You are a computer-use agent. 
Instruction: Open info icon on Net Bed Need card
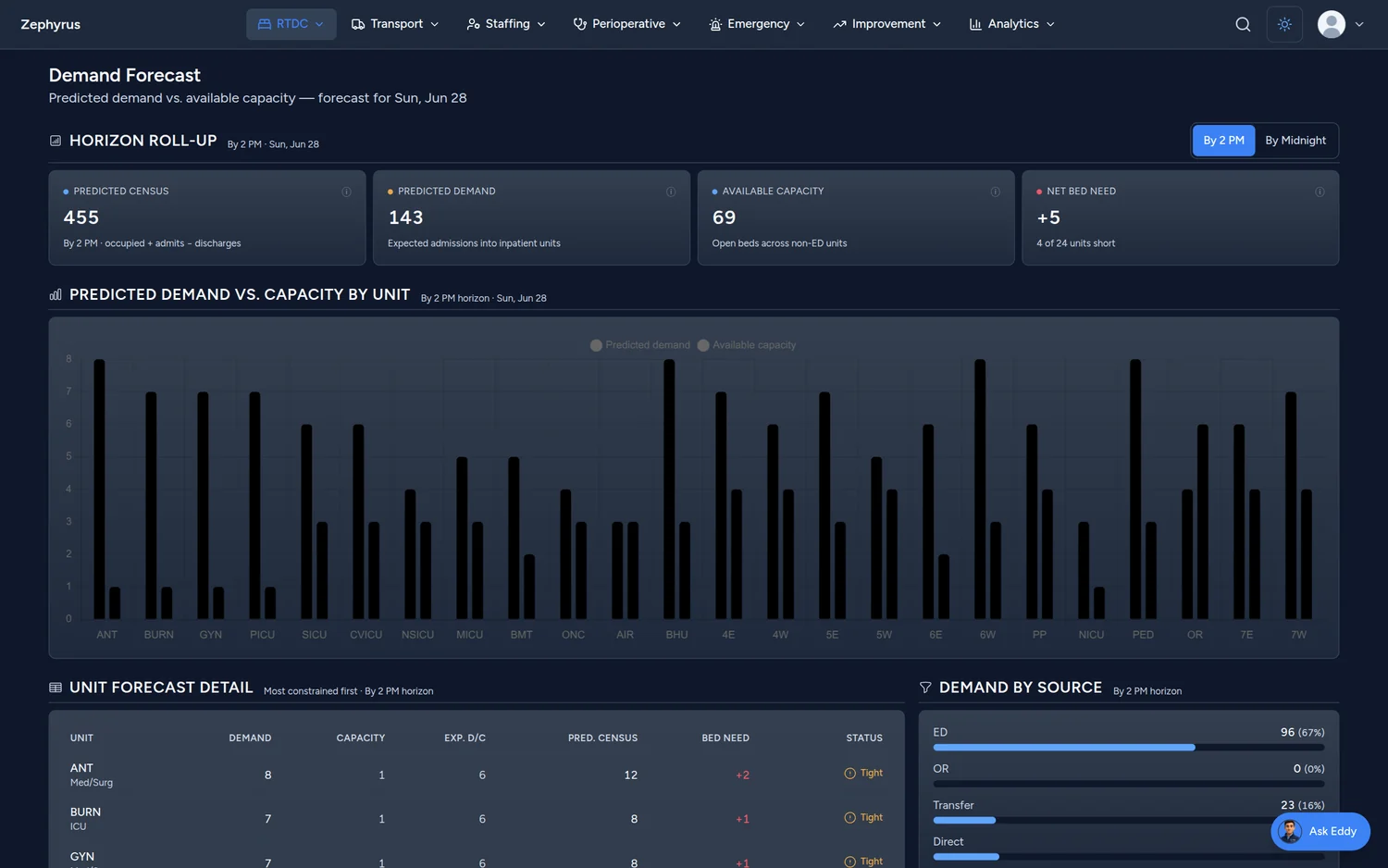pos(1320,192)
